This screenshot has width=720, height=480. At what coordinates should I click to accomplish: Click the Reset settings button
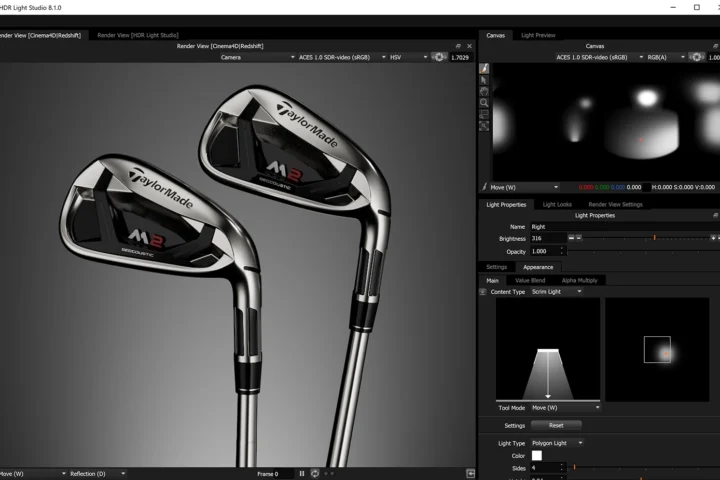(556, 425)
